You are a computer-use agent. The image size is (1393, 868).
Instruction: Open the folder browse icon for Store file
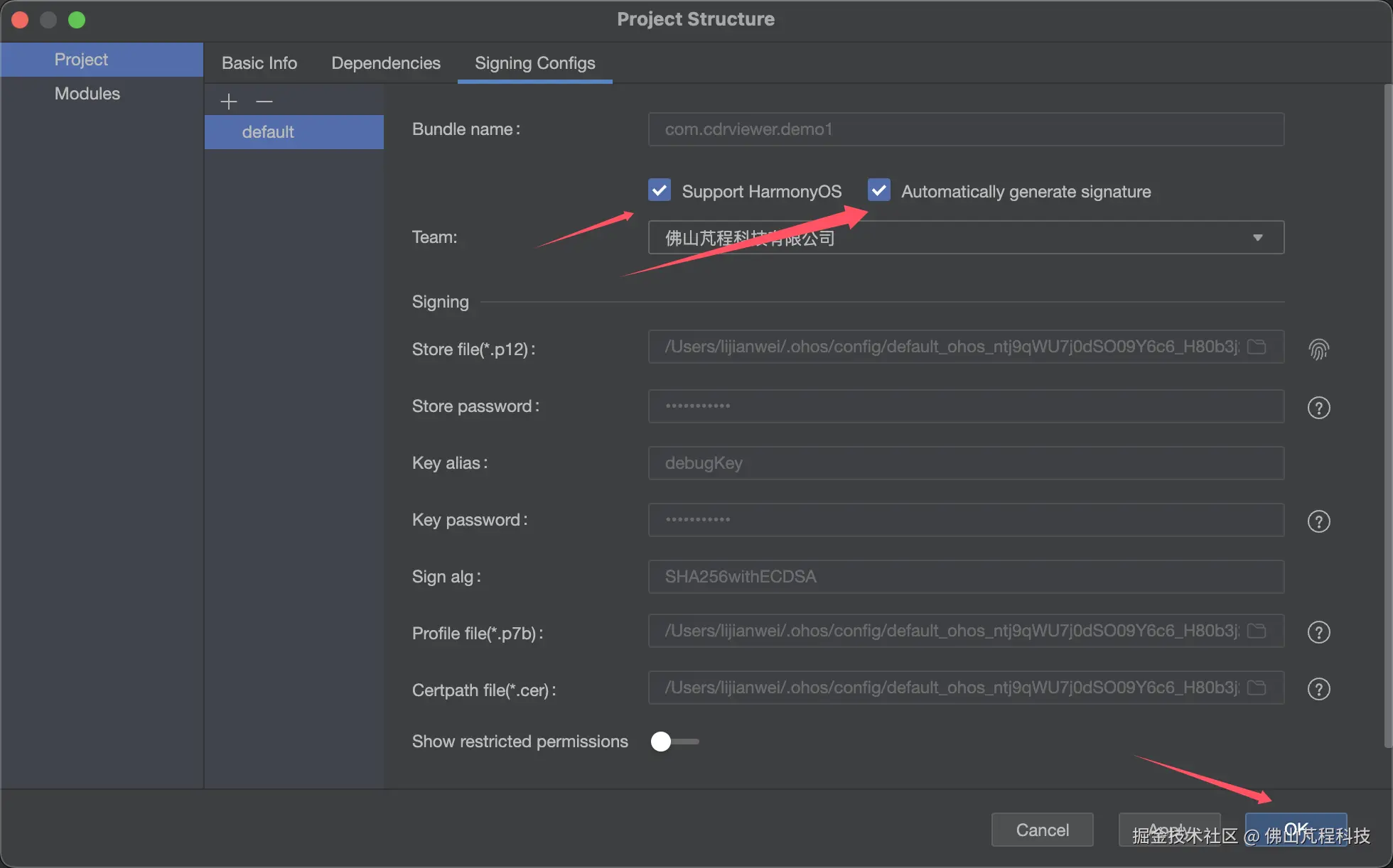(1257, 347)
